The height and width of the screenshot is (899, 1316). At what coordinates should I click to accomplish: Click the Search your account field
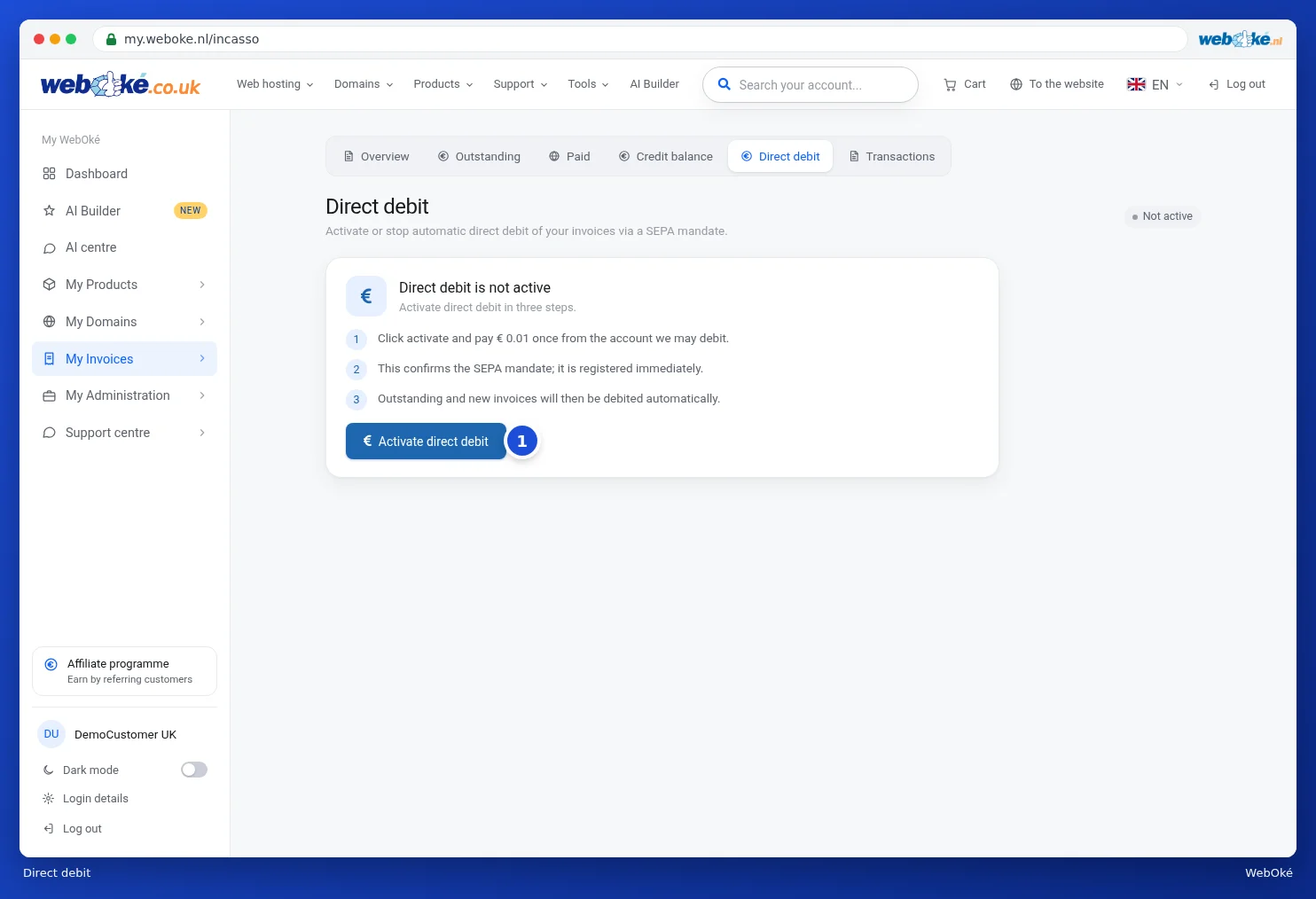(x=811, y=85)
